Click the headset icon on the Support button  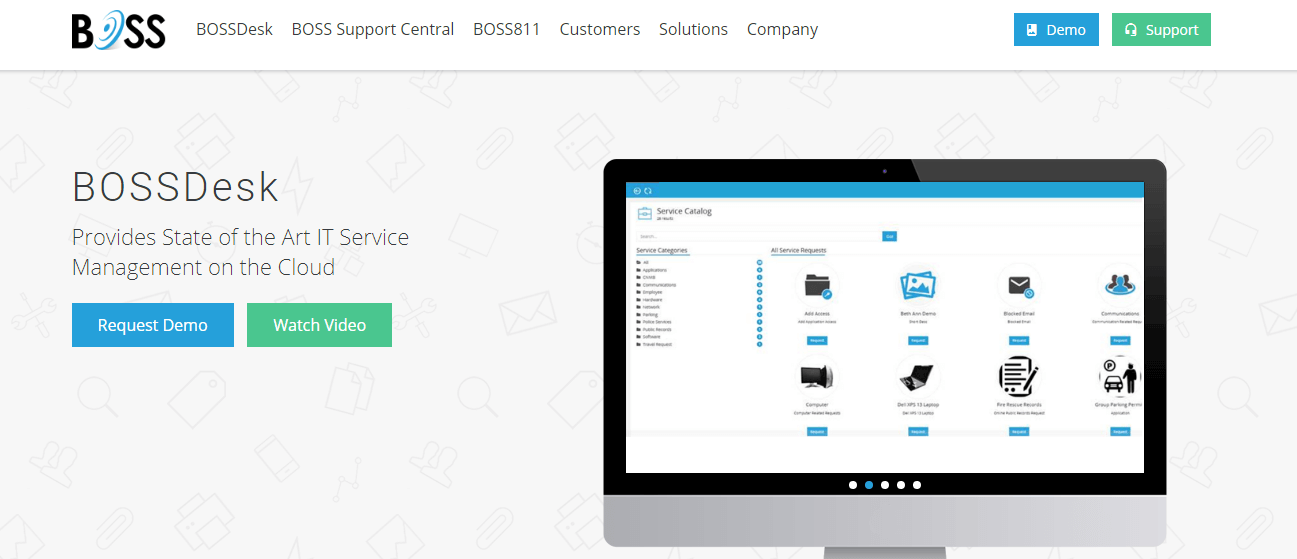pos(1131,30)
